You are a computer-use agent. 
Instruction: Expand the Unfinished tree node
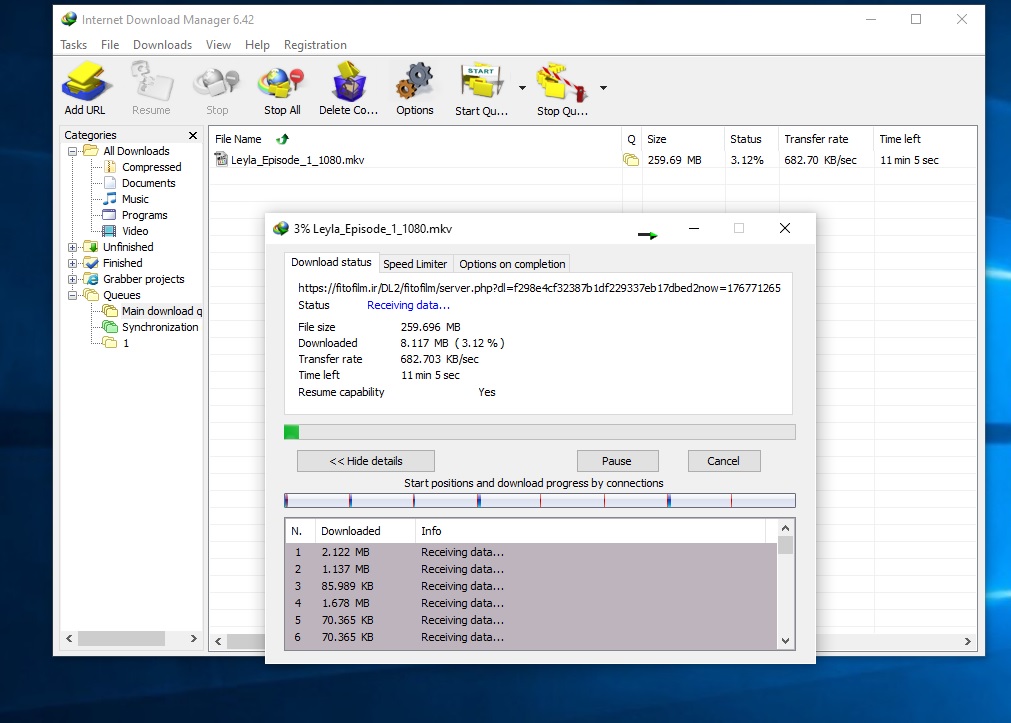73,247
